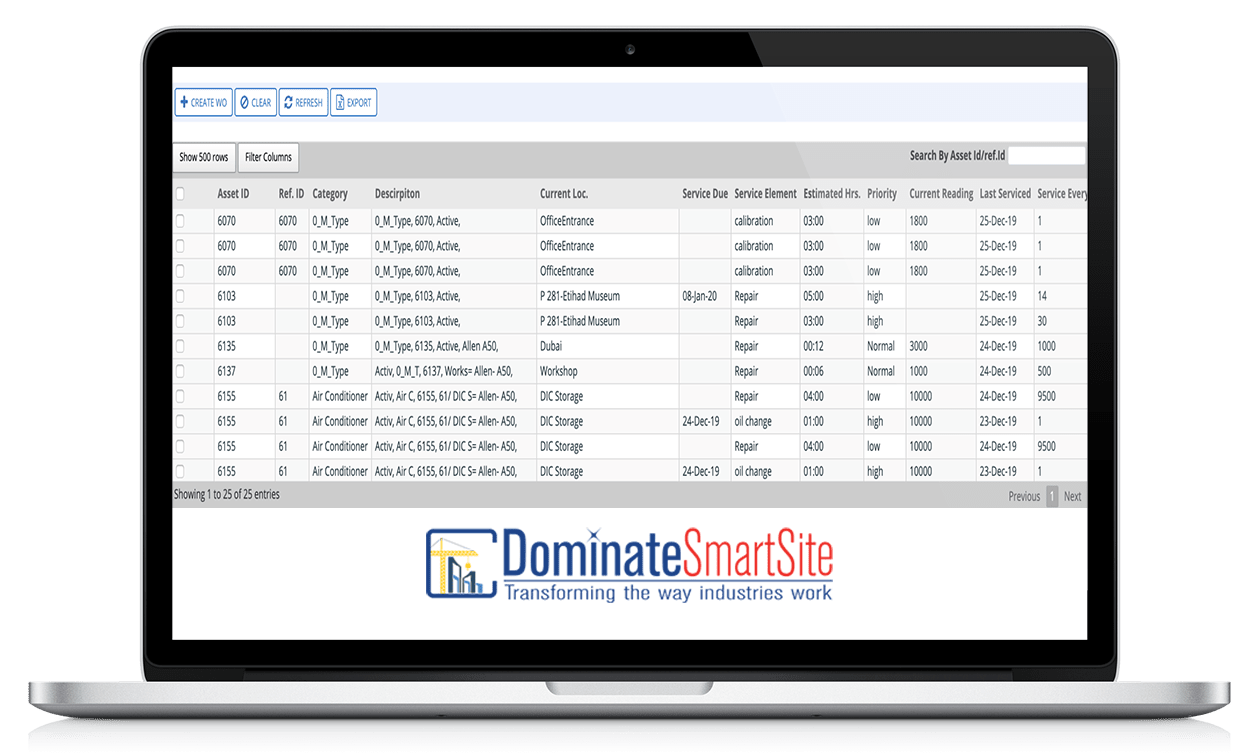Click the Current Reading value "3000"
The height and width of the screenshot is (756, 1260).
click(919, 346)
